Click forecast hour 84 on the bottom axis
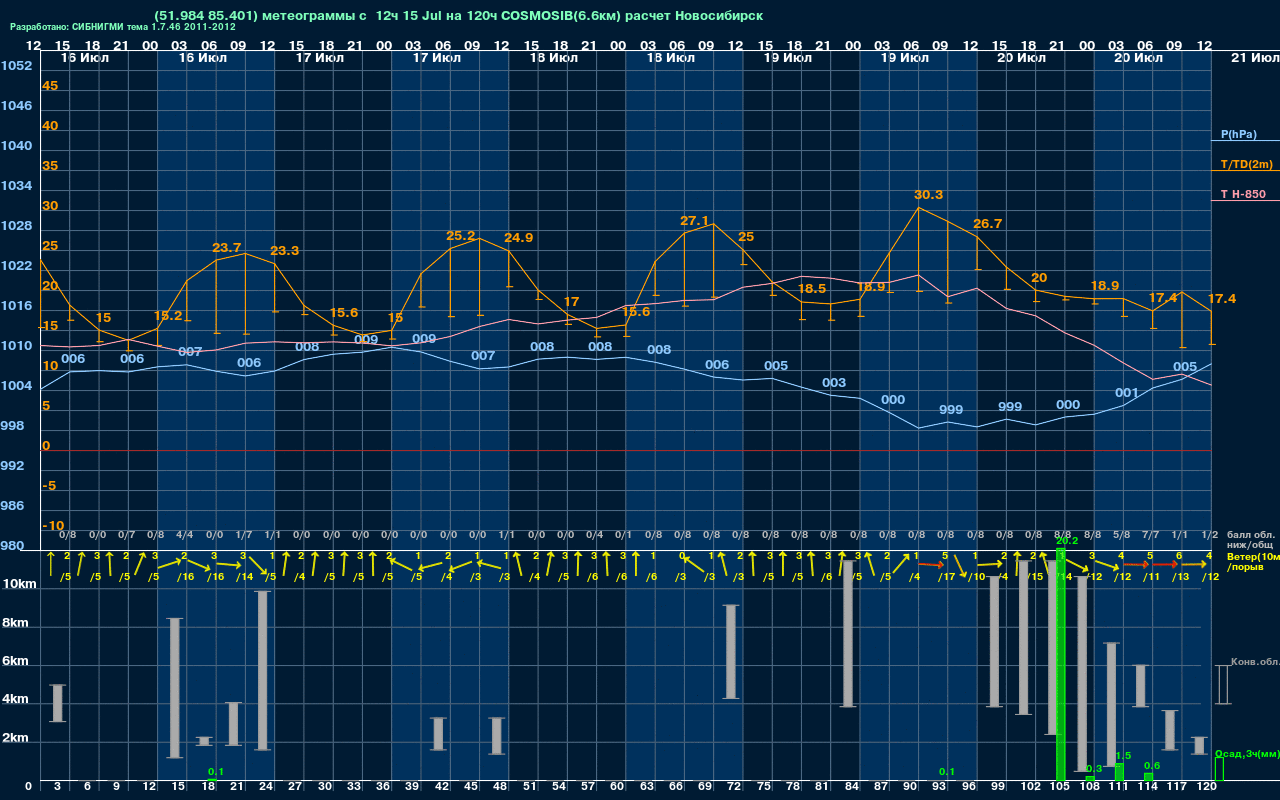Viewport: 1280px width, 800px height. tap(851, 788)
